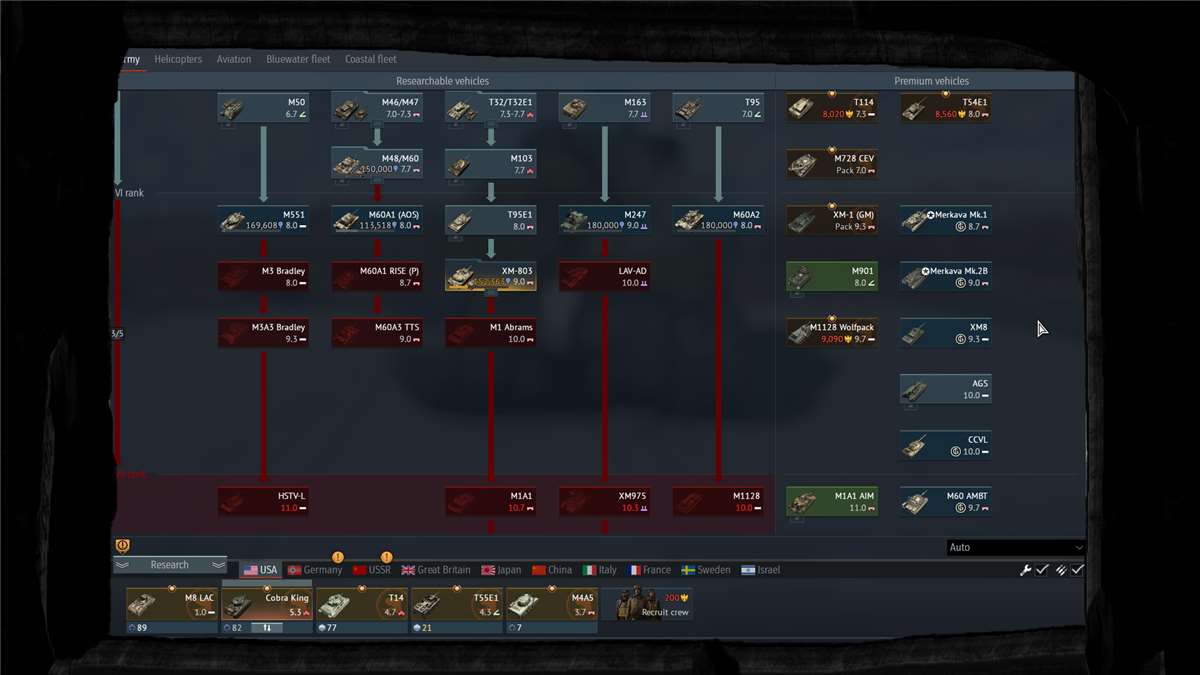
Task: Select the M1128 Wolfpack premium card
Action: click(832, 332)
